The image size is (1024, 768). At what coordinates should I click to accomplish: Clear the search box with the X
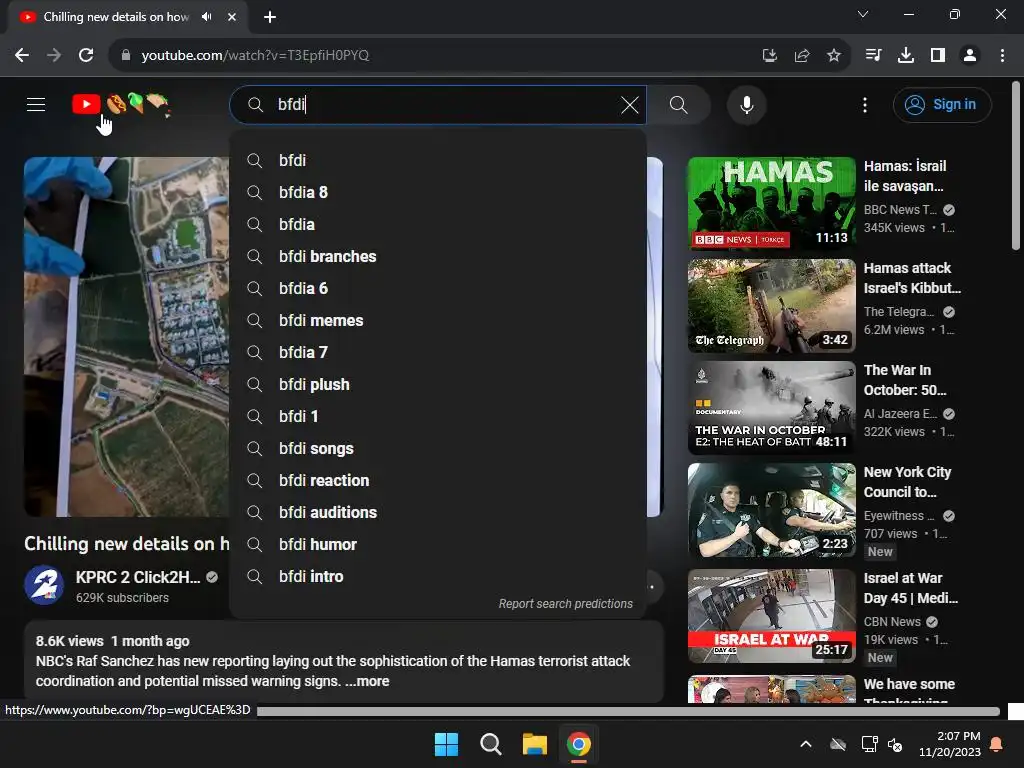point(630,104)
